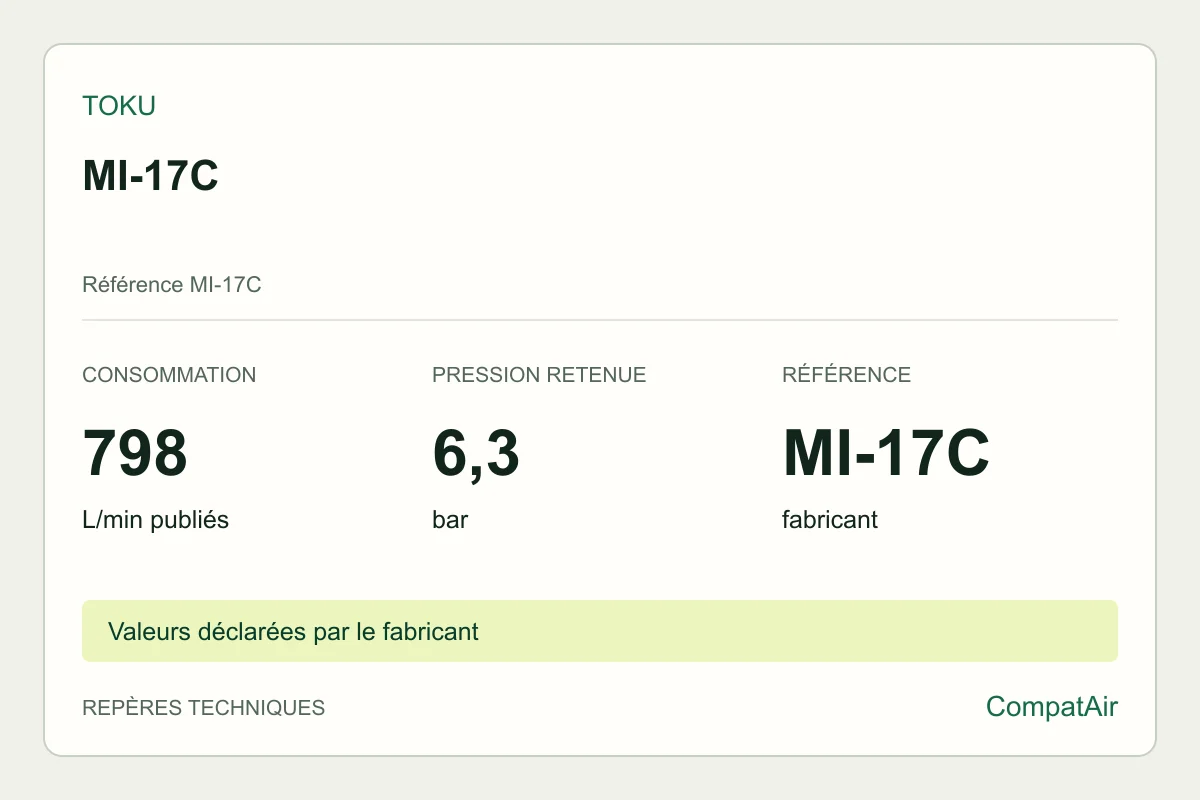
Task: Select the 6,3 pressure value
Action: click(476, 455)
